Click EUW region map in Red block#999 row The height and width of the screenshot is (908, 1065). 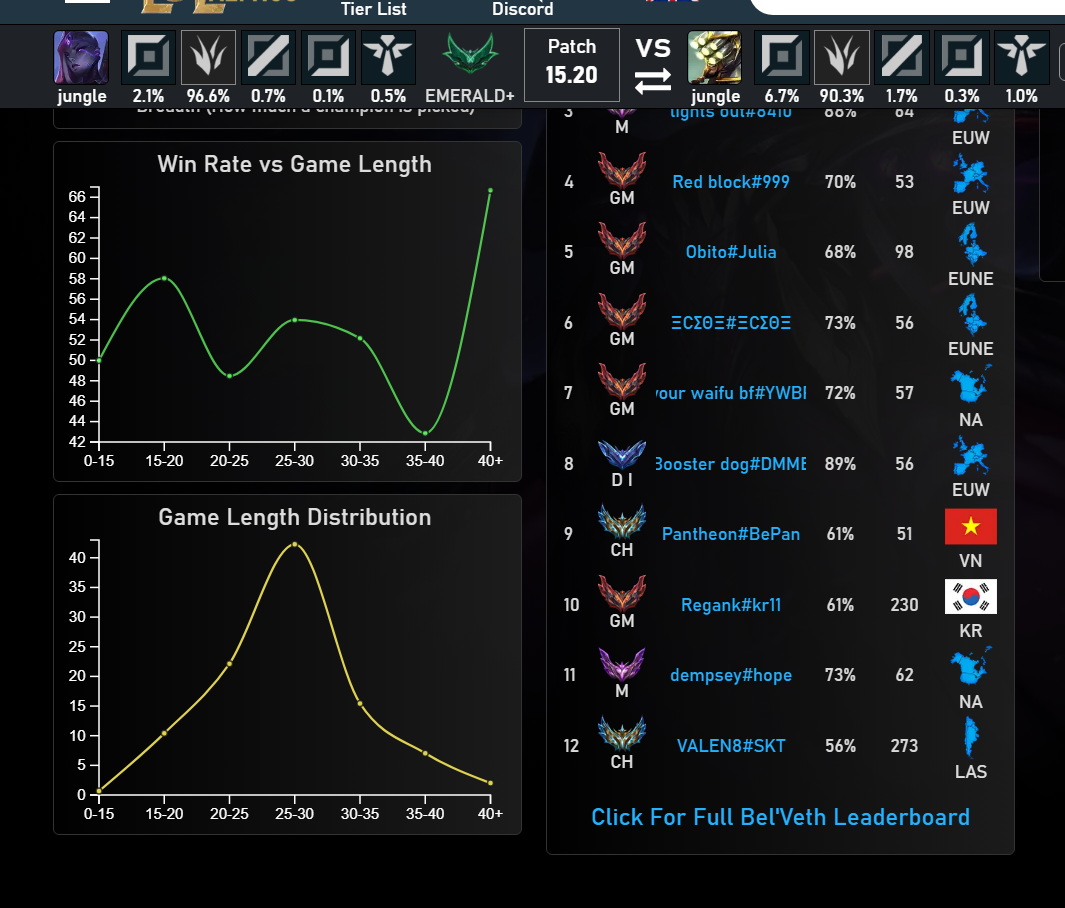click(x=971, y=173)
